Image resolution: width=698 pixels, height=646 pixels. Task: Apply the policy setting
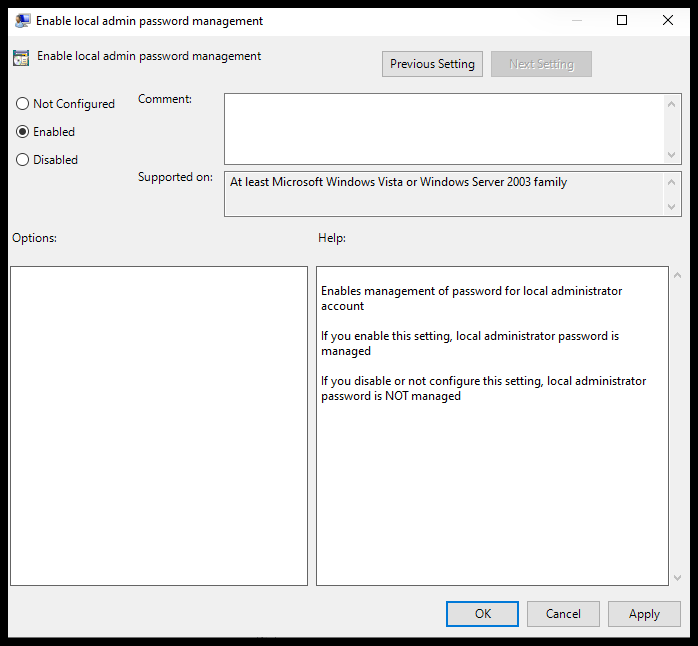tap(644, 614)
